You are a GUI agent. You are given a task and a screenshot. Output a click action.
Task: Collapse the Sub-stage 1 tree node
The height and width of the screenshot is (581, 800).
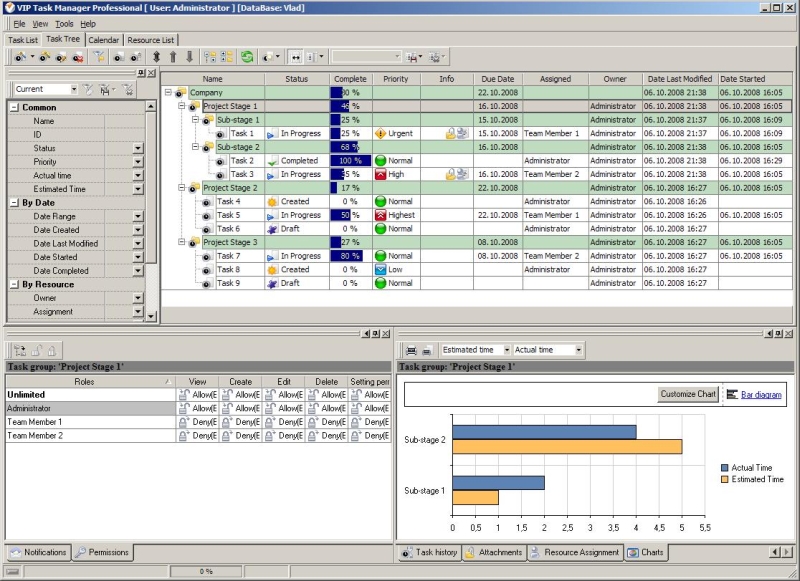[196, 120]
